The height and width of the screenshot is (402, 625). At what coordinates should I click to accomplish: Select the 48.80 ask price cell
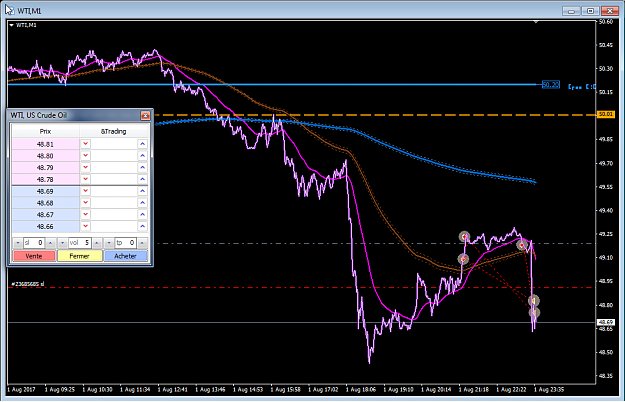point(45,155)
